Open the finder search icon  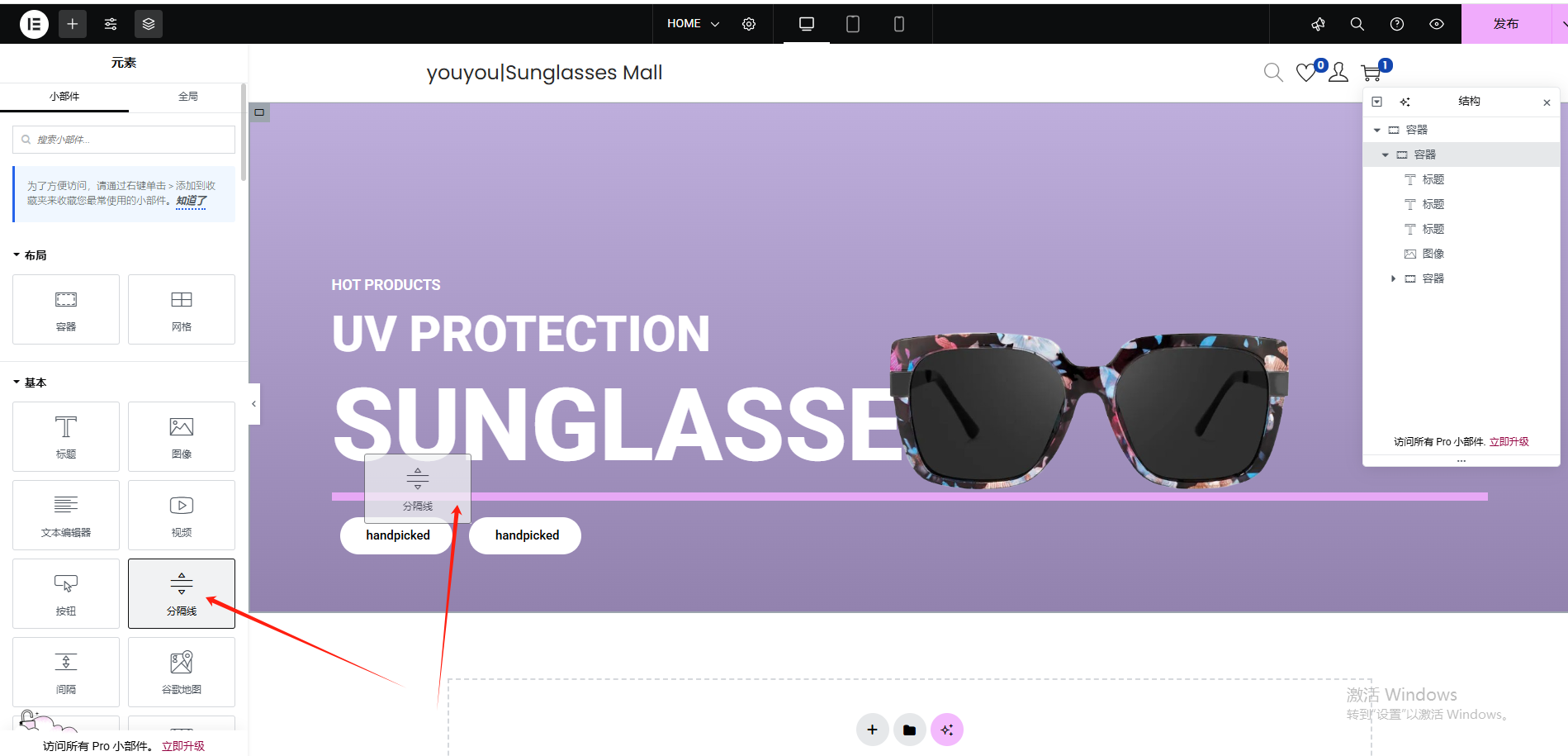1357,24
